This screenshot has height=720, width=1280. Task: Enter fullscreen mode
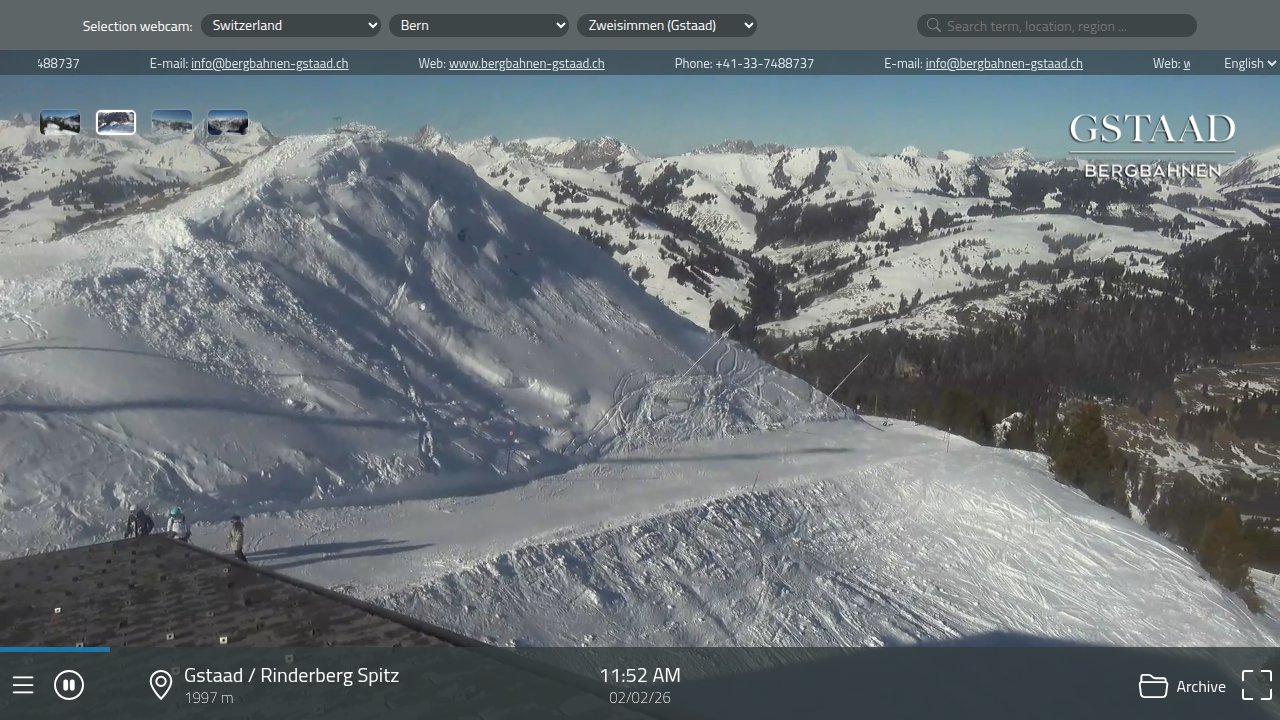pyautogui.click(x=1256, y=684)
